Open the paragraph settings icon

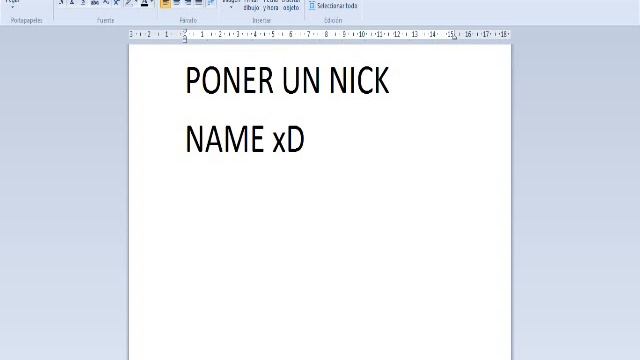click(211, 3)
